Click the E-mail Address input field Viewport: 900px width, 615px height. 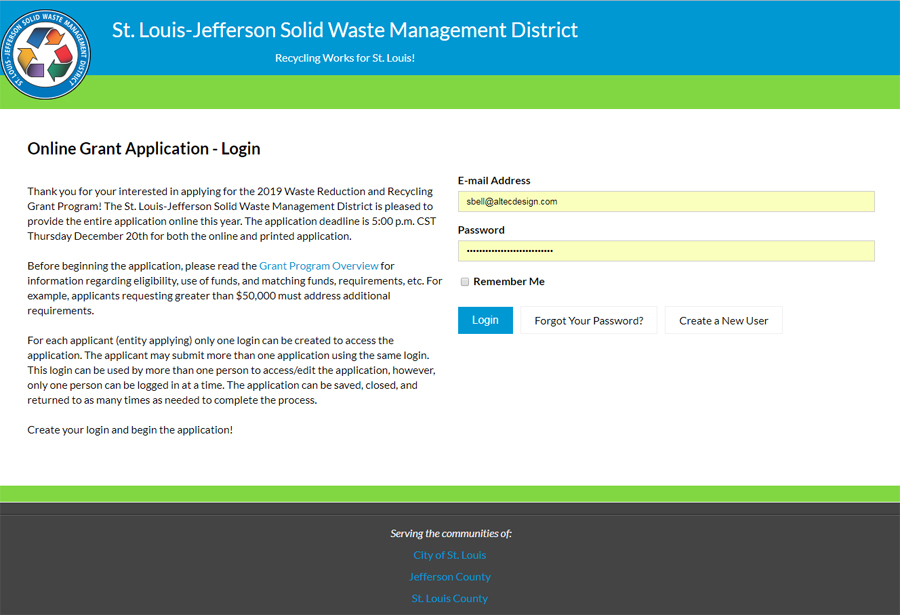(666, 202)
